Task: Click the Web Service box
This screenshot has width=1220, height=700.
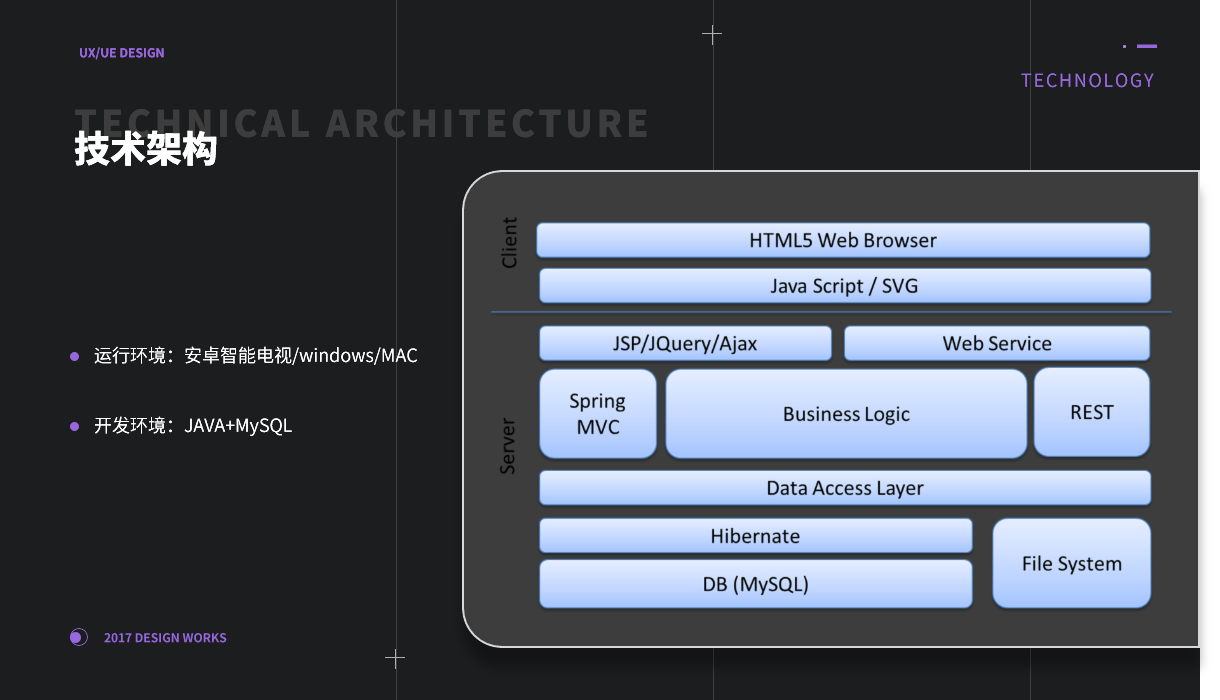Action: [x=997, y=343]
